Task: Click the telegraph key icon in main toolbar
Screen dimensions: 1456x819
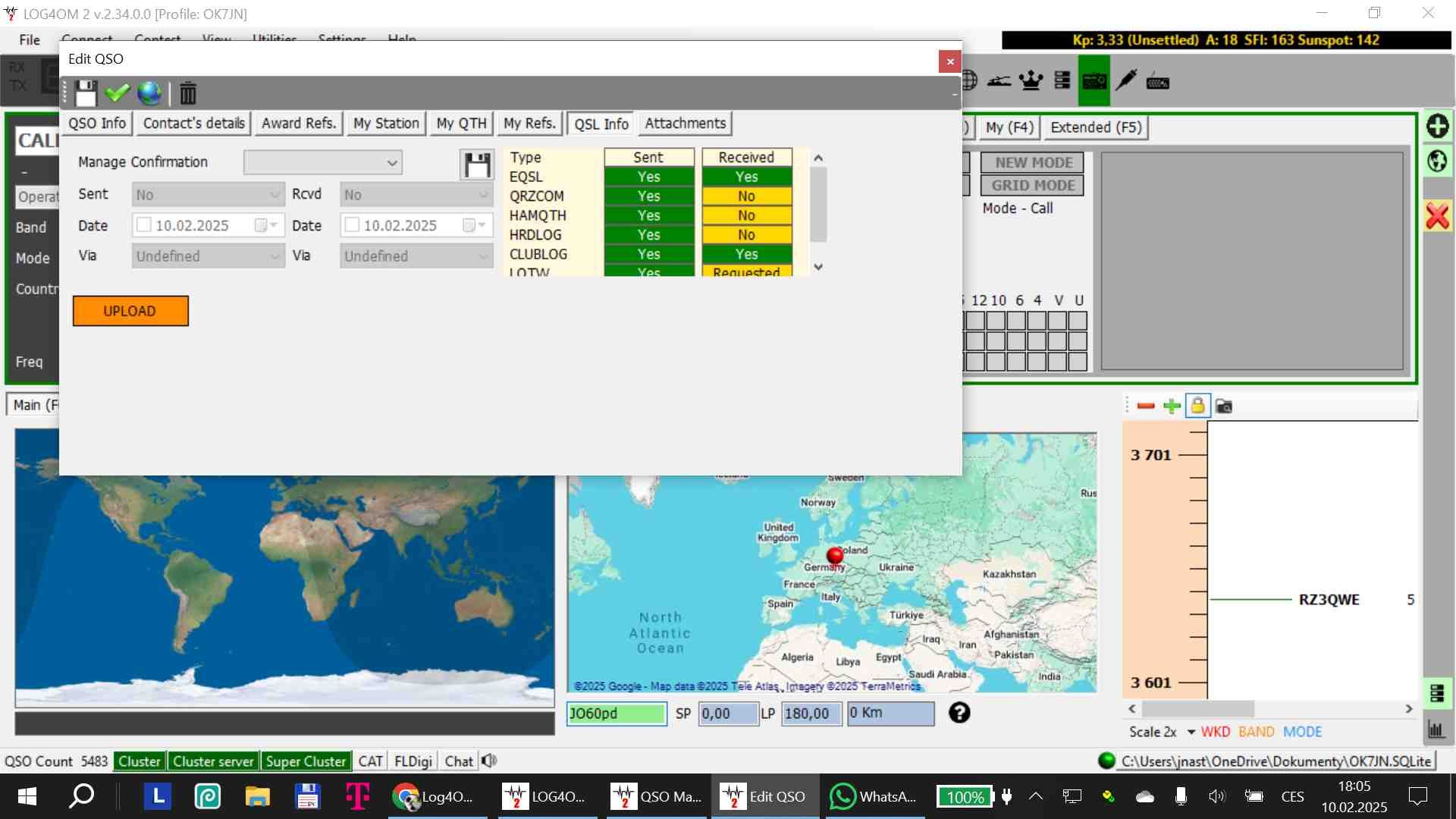Action: 999,80
